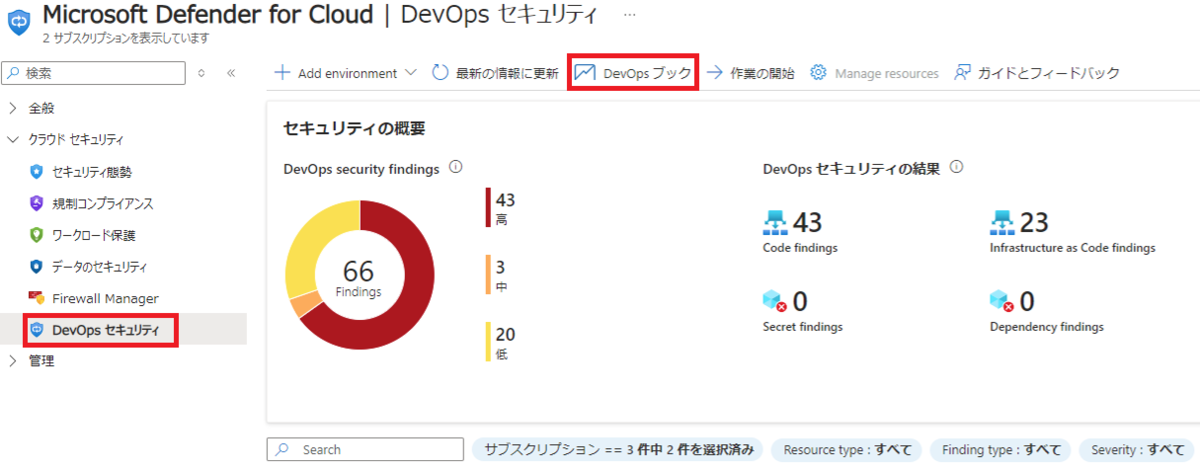Open the ellipsis menu beside the page title
The width and height of the screenshot is (1200, 473).
click(x=629, y=16)
